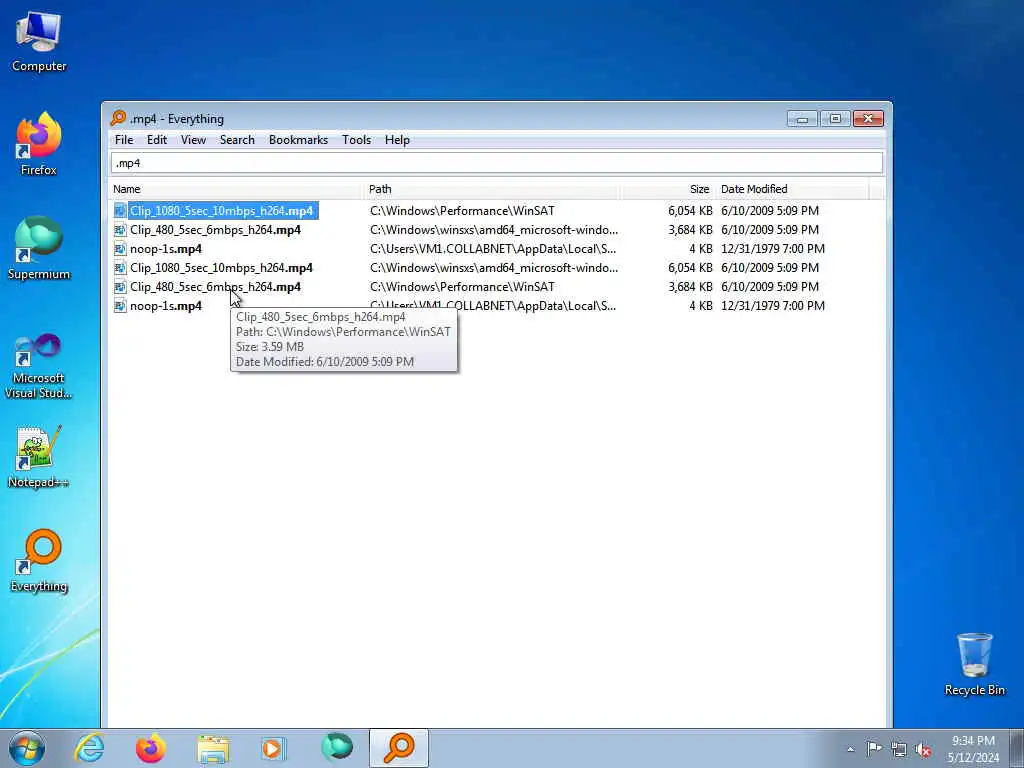Select Clip_1080_5sec_10mbps_h264.mp4 in the winsxs folder
1024x768 pixels.
tap(221, 268)
